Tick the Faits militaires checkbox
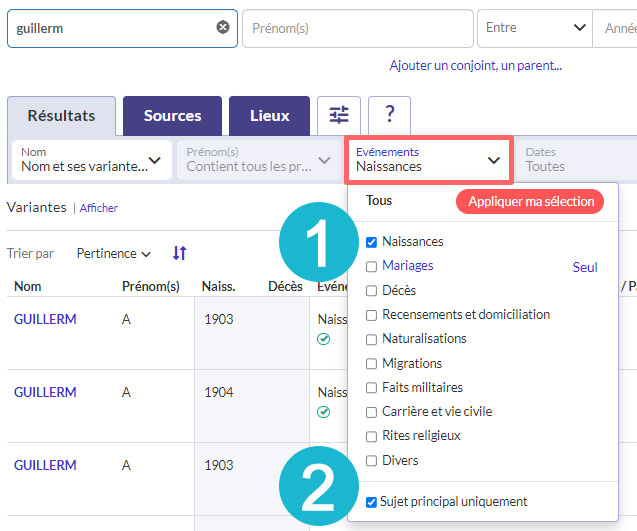The image size is (637, 531). [x=372, y=388]
